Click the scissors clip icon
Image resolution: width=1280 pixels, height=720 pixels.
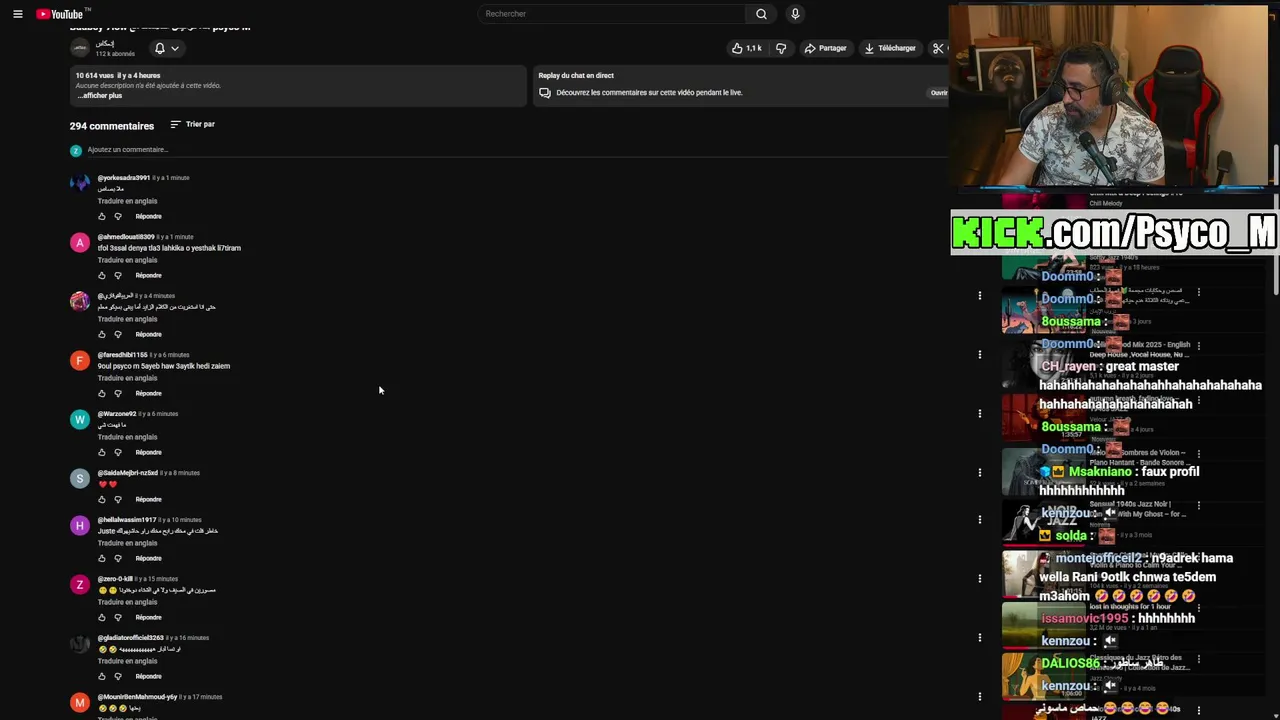click(938, 48)
